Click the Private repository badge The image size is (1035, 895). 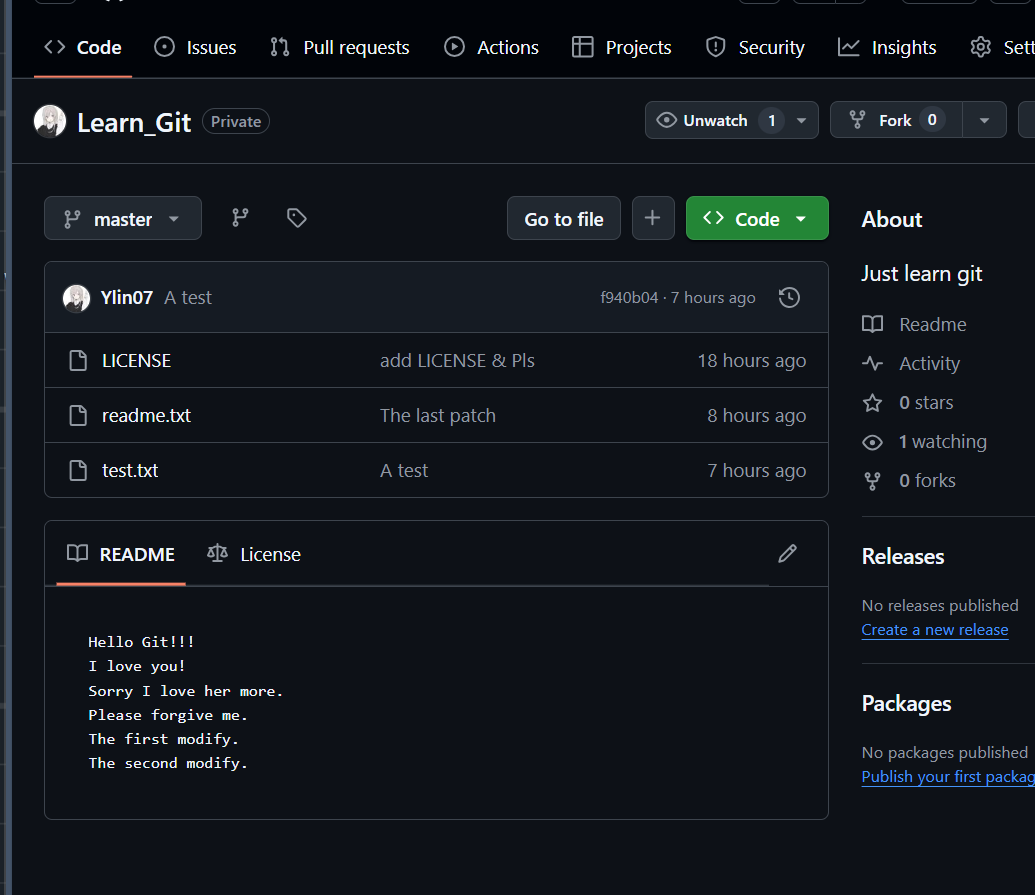(x=236, y=121)
